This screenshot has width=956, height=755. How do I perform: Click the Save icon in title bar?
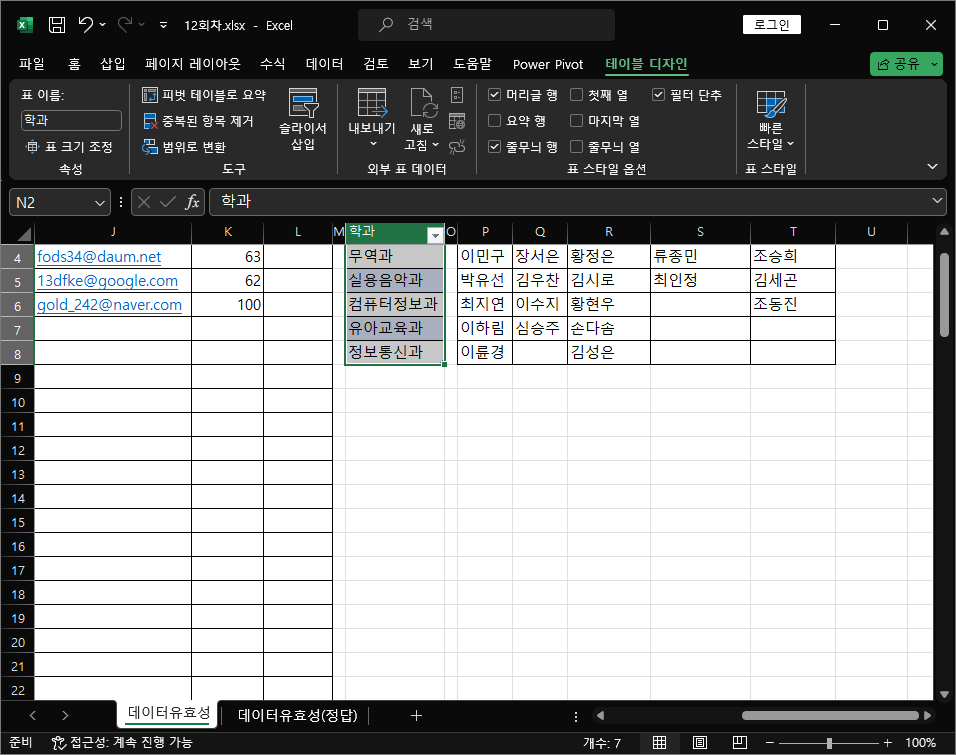(x=57, y=25)
